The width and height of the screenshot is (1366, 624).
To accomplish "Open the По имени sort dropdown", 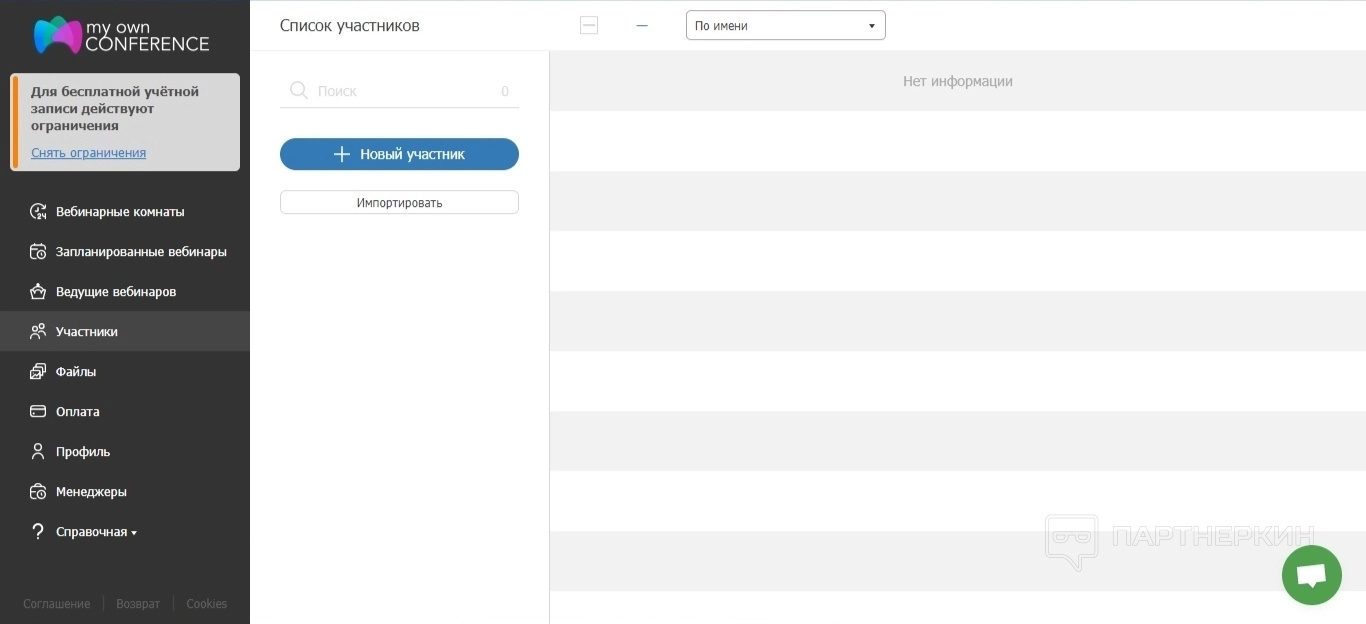I will click(785, 26).
